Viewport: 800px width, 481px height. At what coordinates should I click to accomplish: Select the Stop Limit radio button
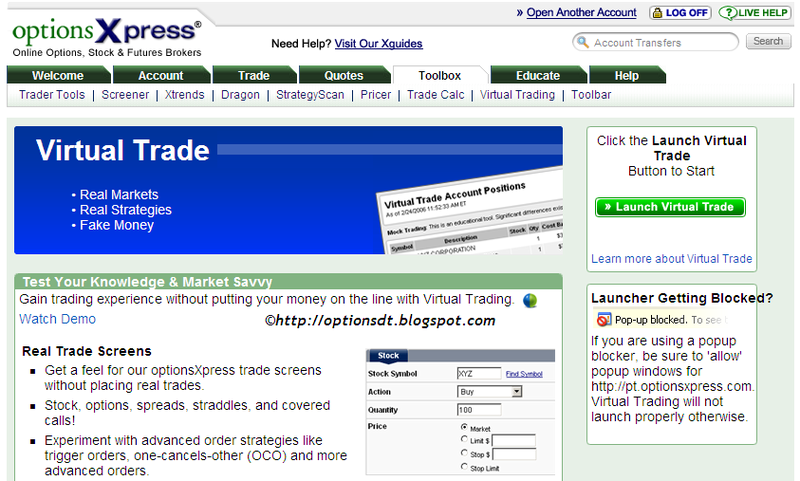coord(464,467)
